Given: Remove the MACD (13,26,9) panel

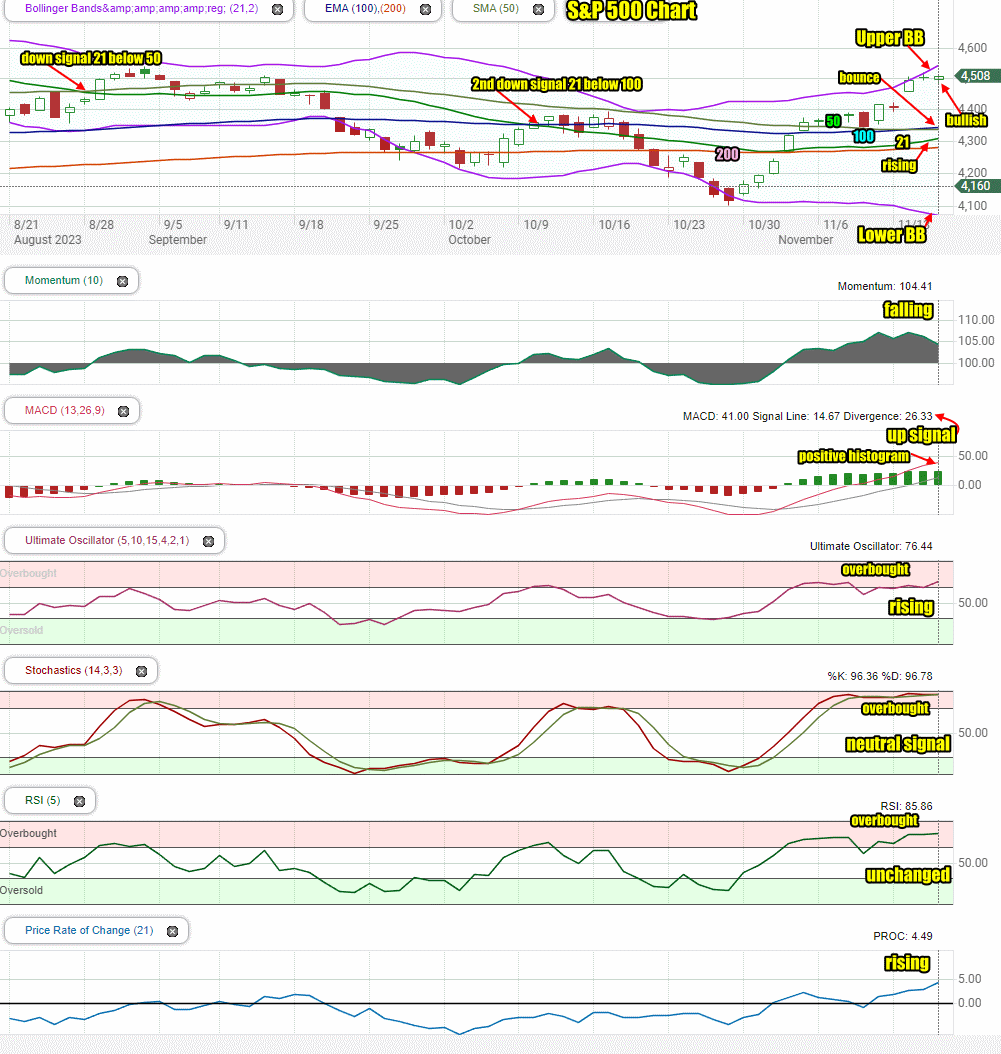Looking at the screenshot, I should pos(124,411).
